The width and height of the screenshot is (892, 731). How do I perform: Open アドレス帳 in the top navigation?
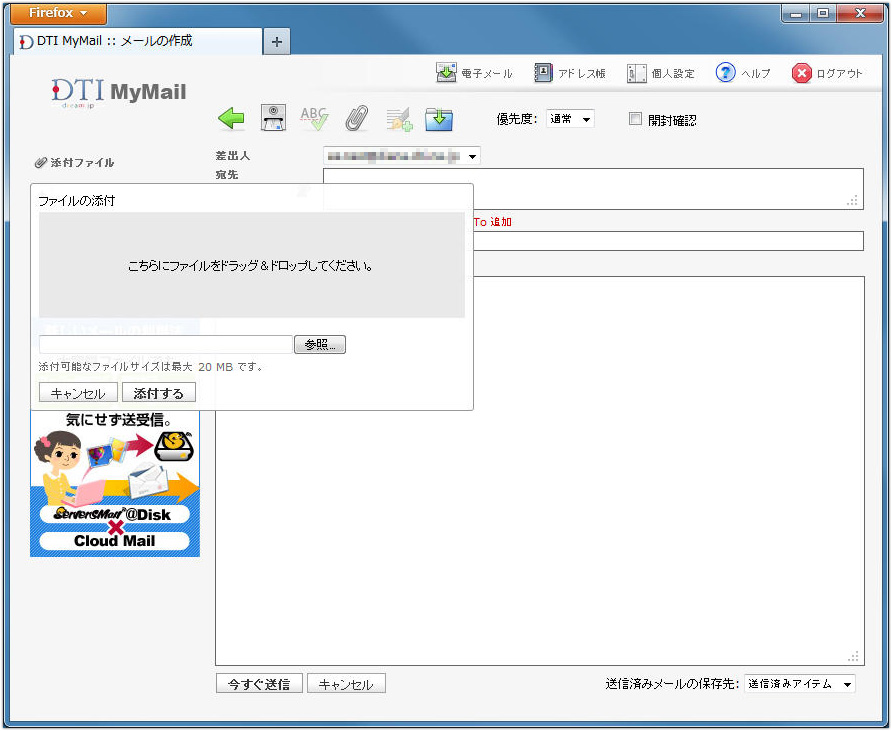click(570, 73)
